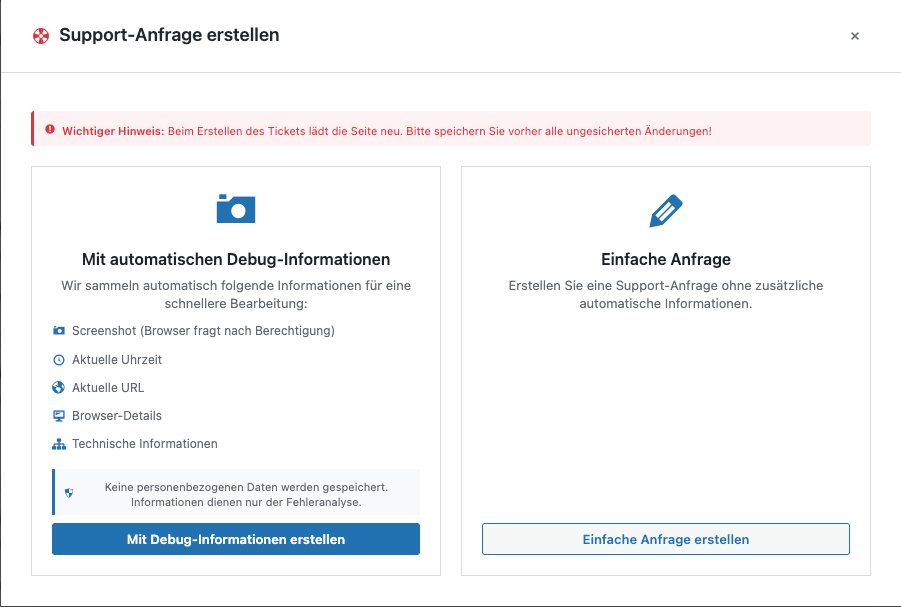This screenshot has width=901, height=607.
Task: Click the 'Einfache Anfrage' heading
Action: pyautogui.click(x=665, y=259)
